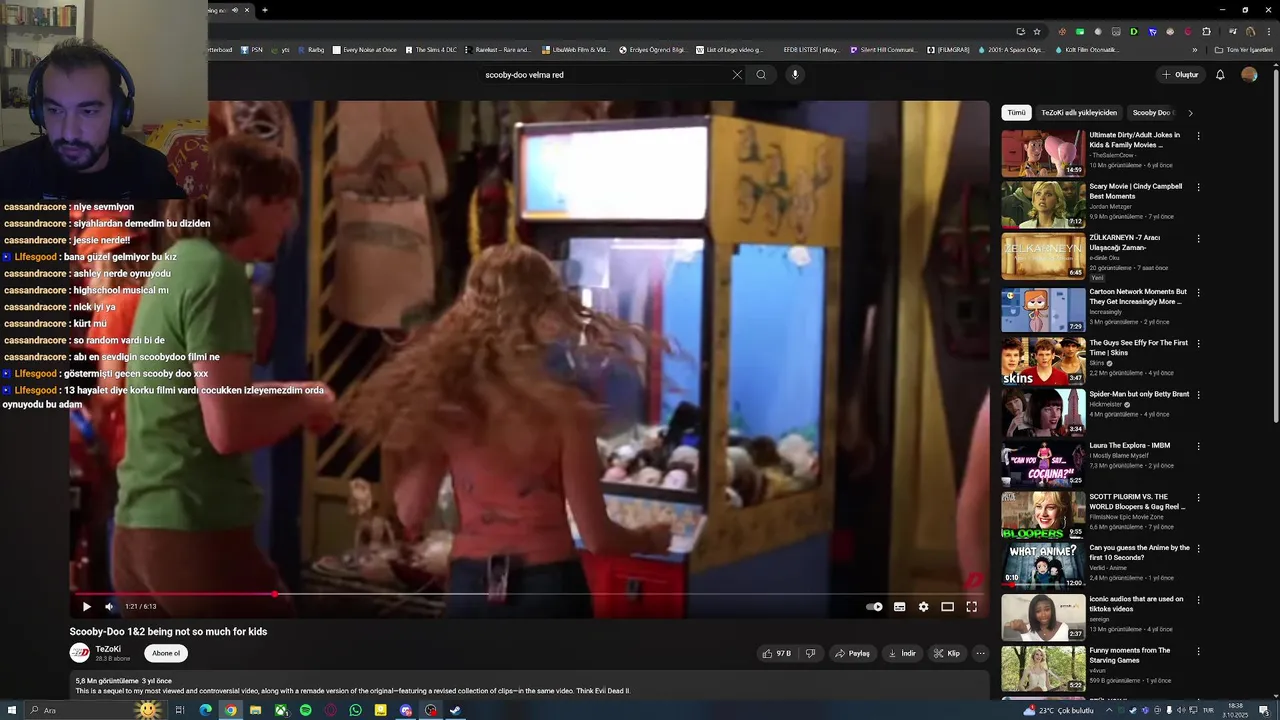Screen dimensions: 1280x720
Task: Like the video with 97 B likes
Action: [776, 653]
